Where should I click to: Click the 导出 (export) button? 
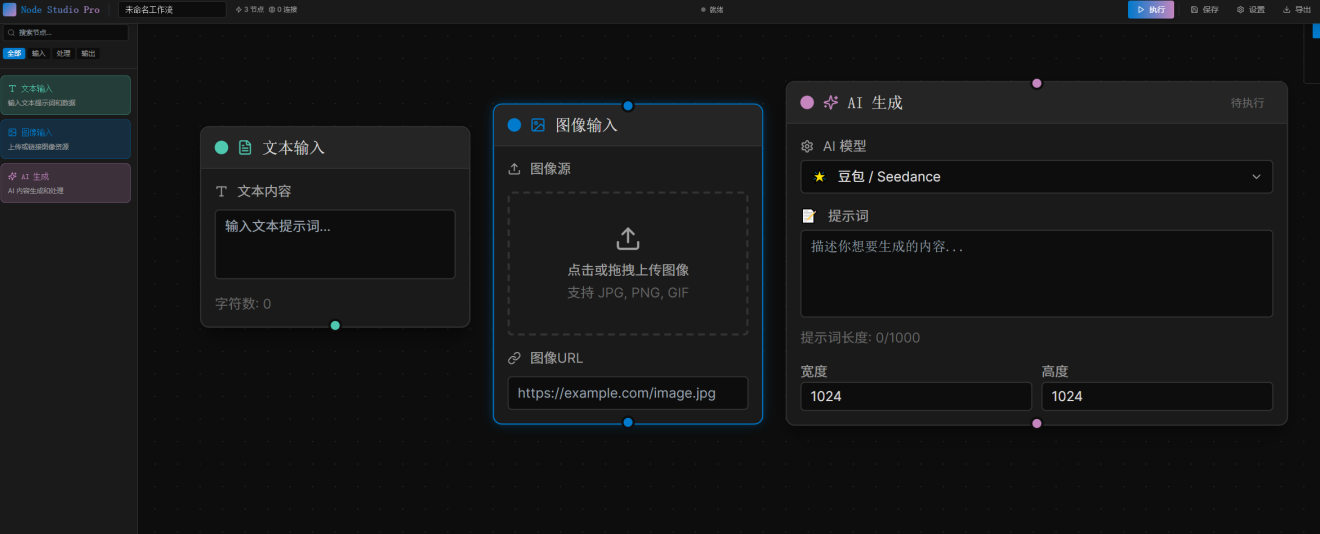tap(1297, 9)
